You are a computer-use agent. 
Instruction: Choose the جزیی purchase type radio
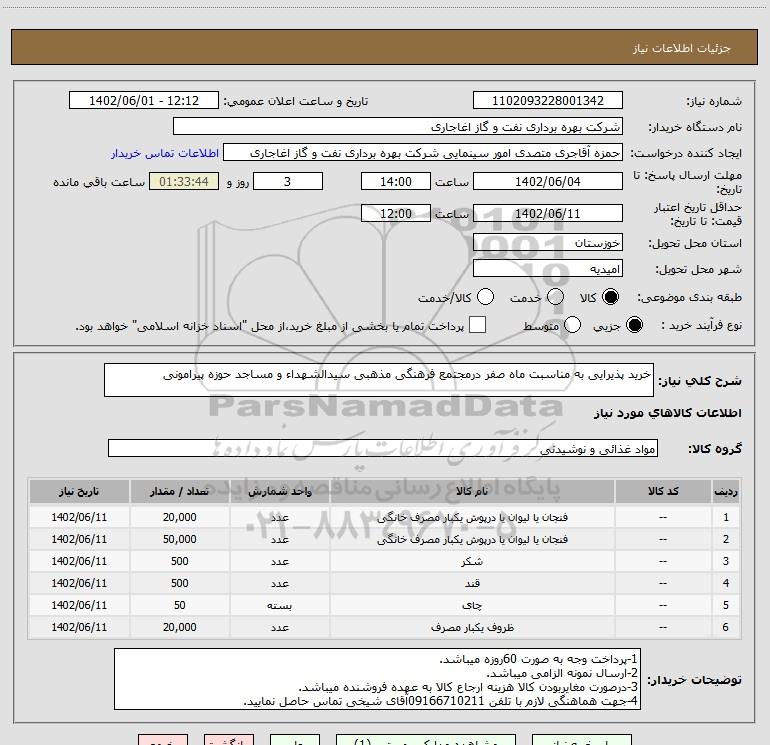pos(634,325)
